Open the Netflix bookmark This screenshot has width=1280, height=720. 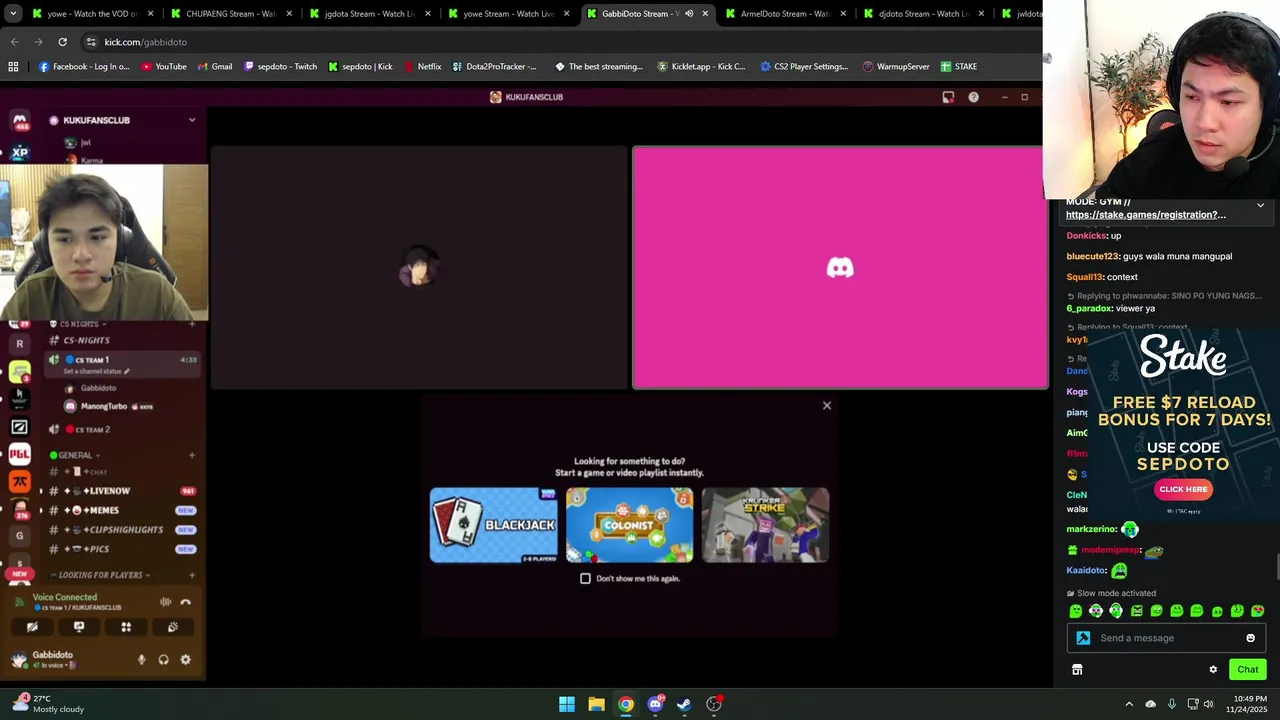point(423,67)
